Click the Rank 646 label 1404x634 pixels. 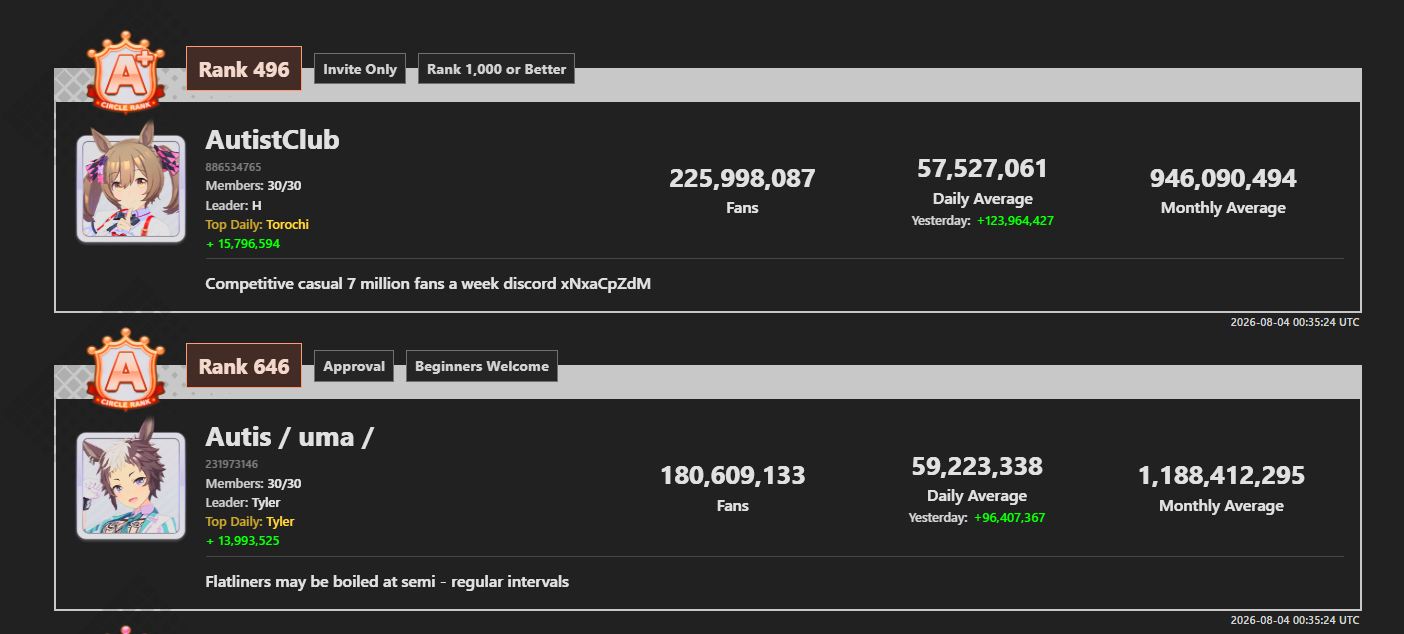click(x=244, y=366)
